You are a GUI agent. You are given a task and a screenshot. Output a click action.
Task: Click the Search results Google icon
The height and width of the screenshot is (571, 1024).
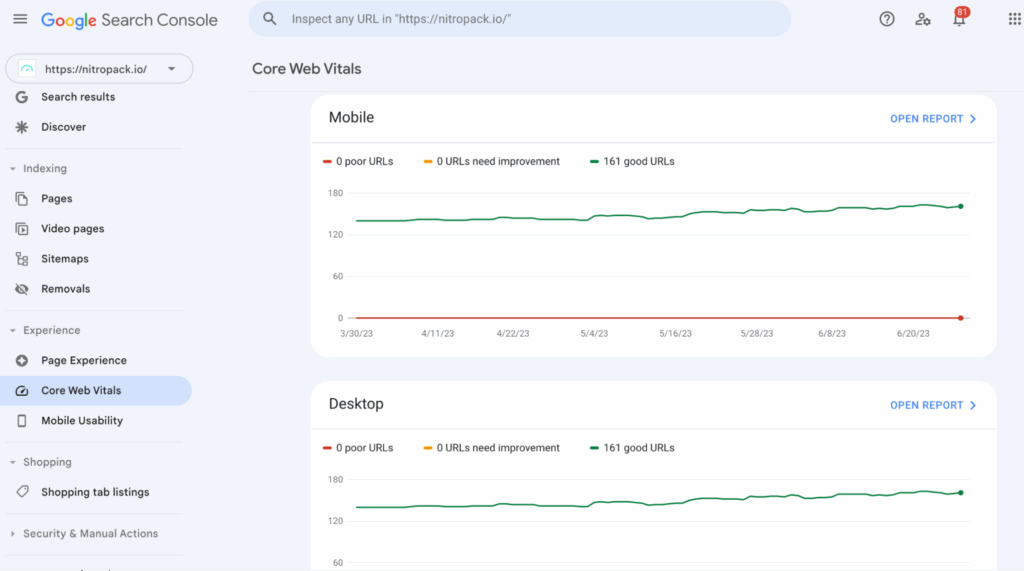(22, 97)
